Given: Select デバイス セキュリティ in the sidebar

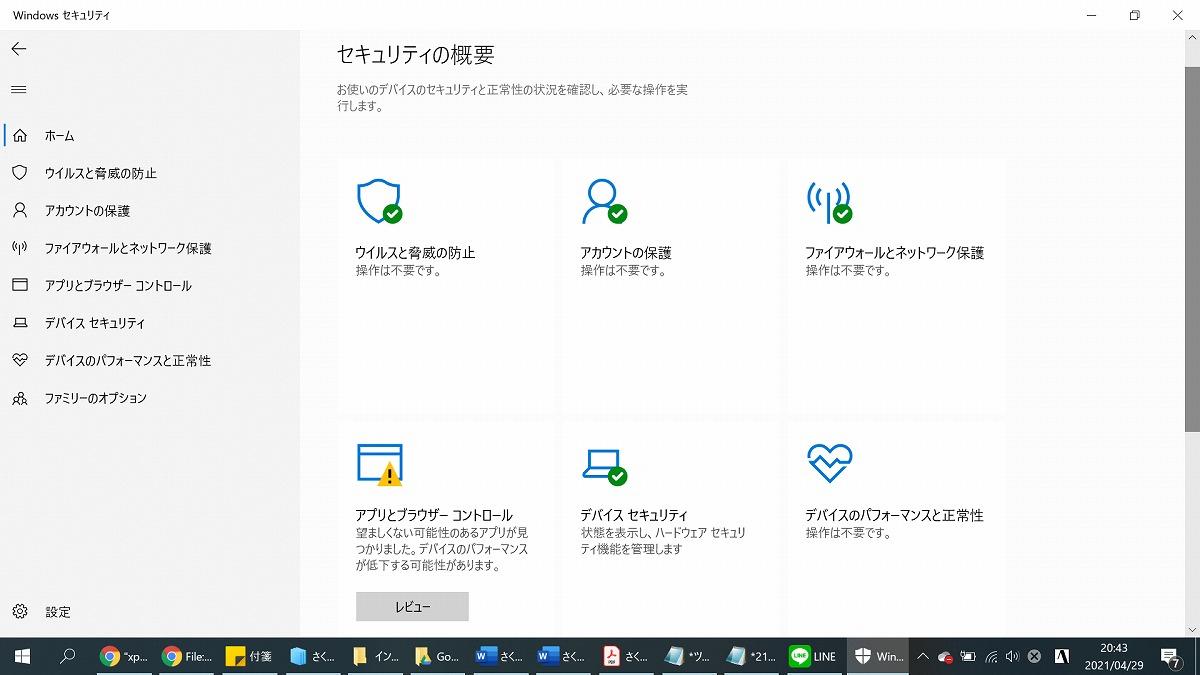Looking at the screenshot, I should point(95,323).
